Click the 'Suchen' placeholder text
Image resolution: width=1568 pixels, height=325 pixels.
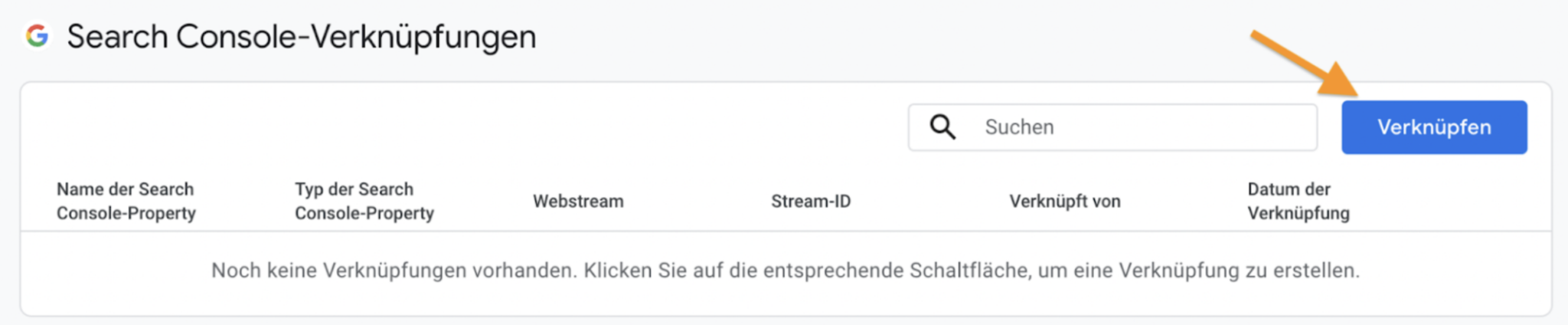[x=1019, y=127]
